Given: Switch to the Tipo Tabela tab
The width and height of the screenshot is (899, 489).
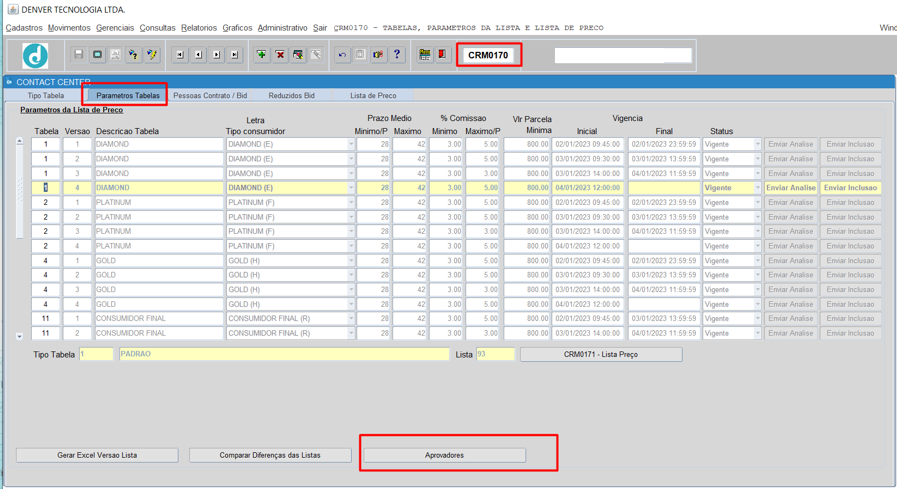Looking at the screenshot, I should [x=46, y=96].
